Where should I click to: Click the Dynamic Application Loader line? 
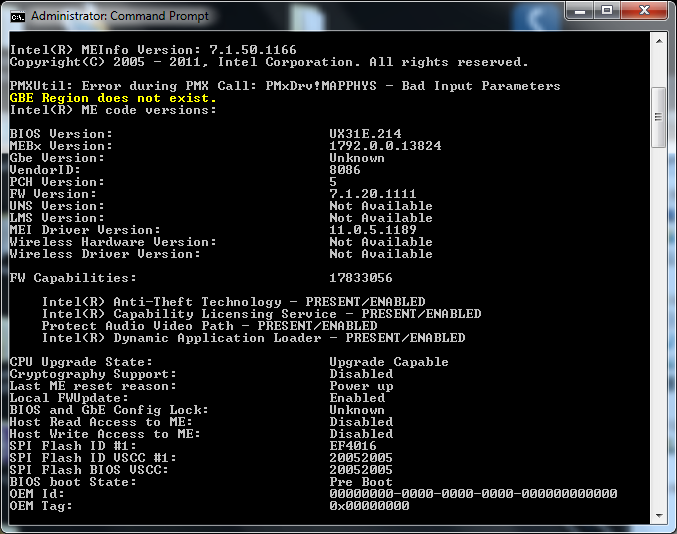(253, 338)
